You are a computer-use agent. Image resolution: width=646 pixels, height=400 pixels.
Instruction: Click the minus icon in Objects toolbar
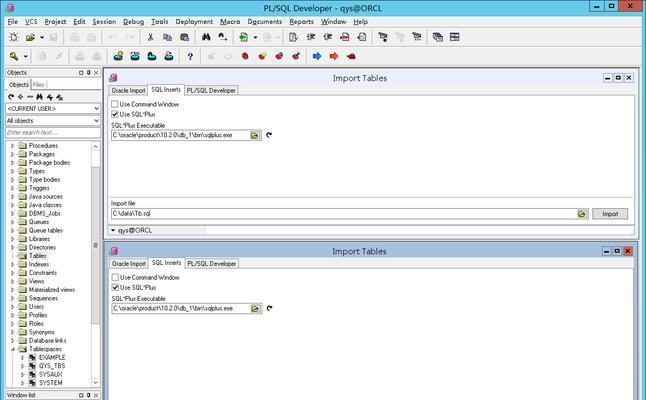click(30, 97)
